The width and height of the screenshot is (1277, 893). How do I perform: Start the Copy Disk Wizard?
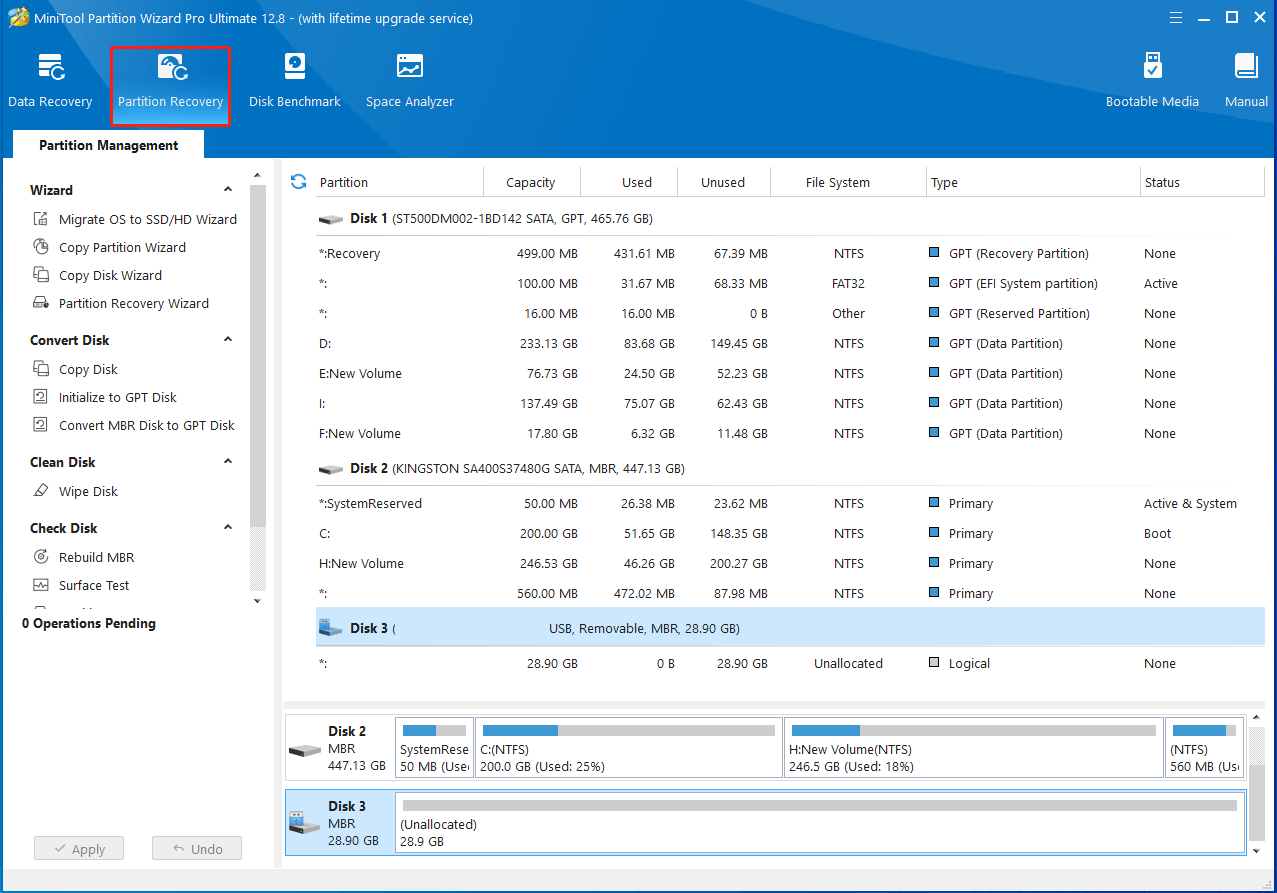[x=97, y=275]
